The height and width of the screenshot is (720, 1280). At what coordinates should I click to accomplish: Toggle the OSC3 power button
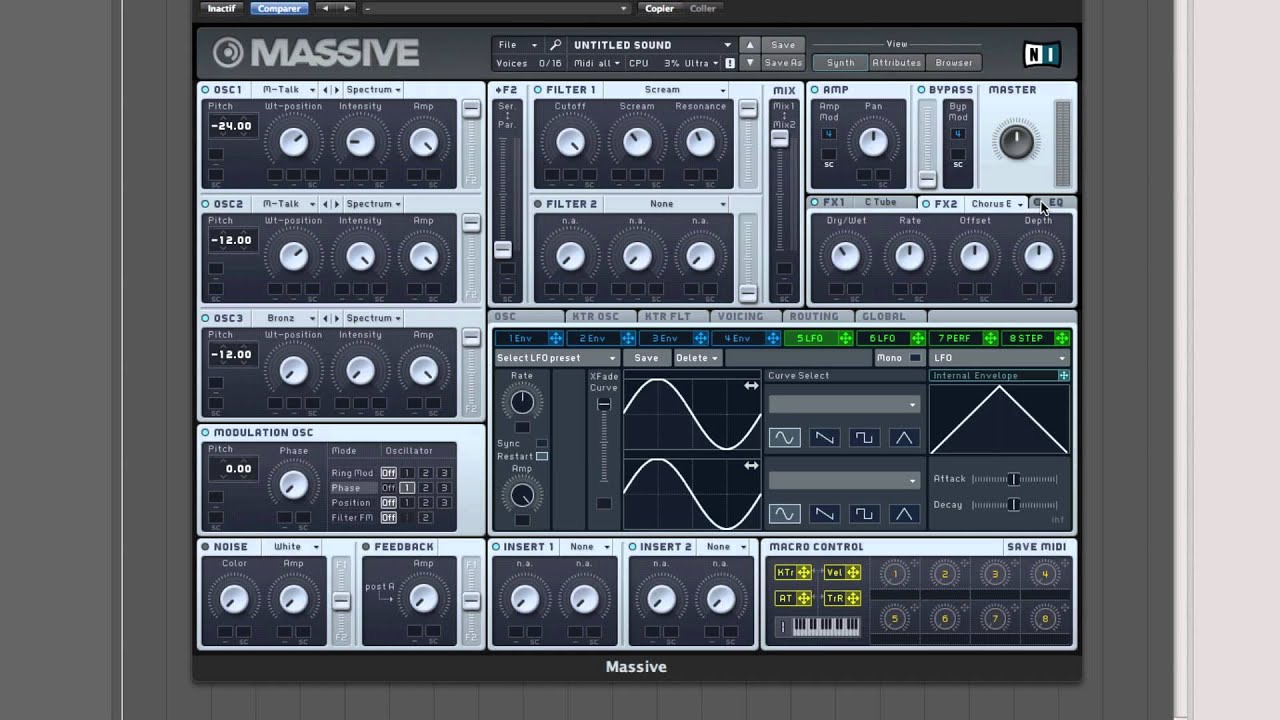205,318
